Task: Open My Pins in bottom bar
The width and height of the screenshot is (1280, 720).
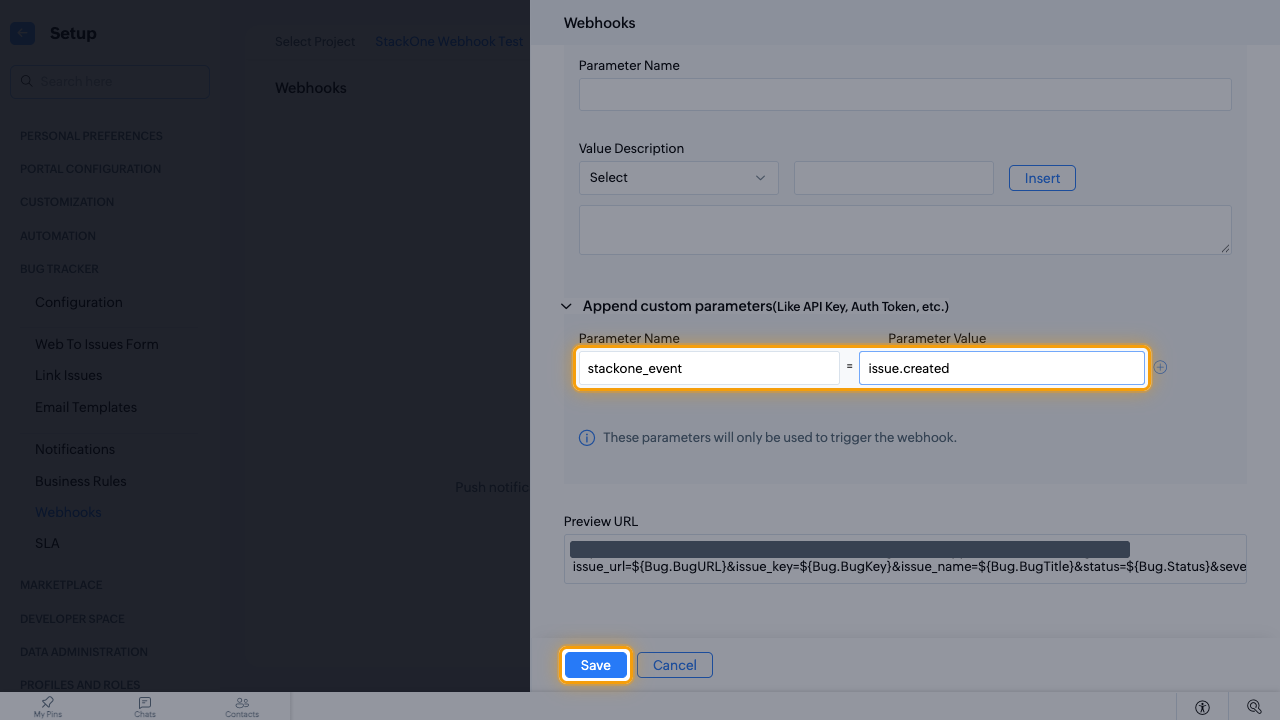Action: 47,707
